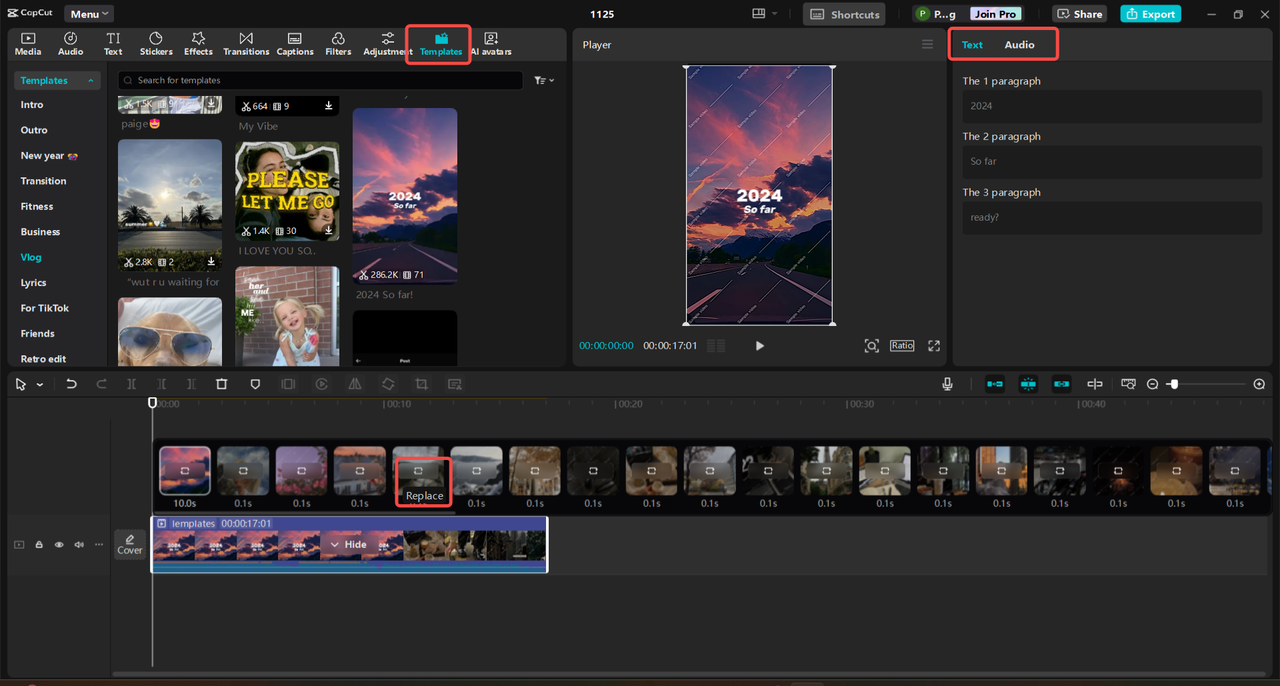Click the fullscreen icon in Player
Screen dimensions: 1280x686
coord(934,346)
